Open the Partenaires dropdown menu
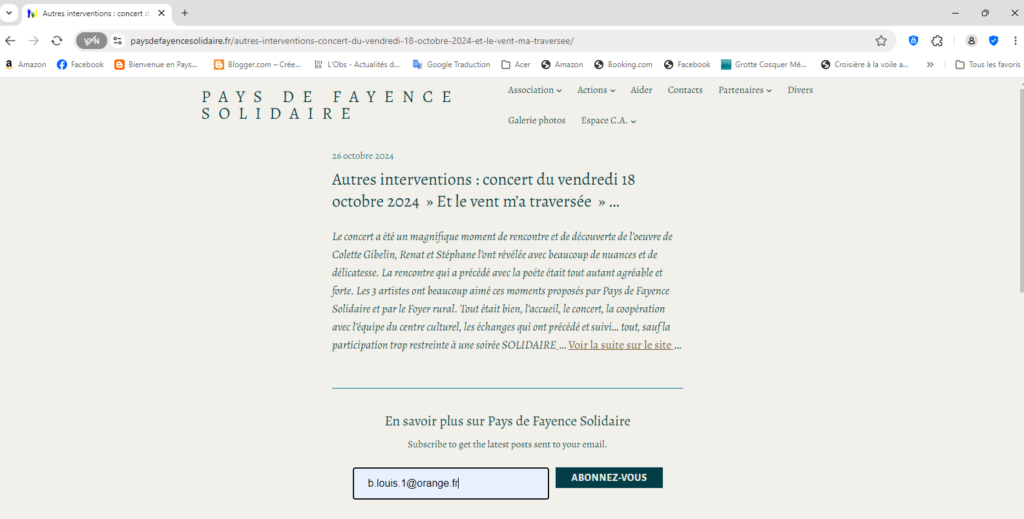The height and width of the screenshot is (519, 1024). (745, 90)
